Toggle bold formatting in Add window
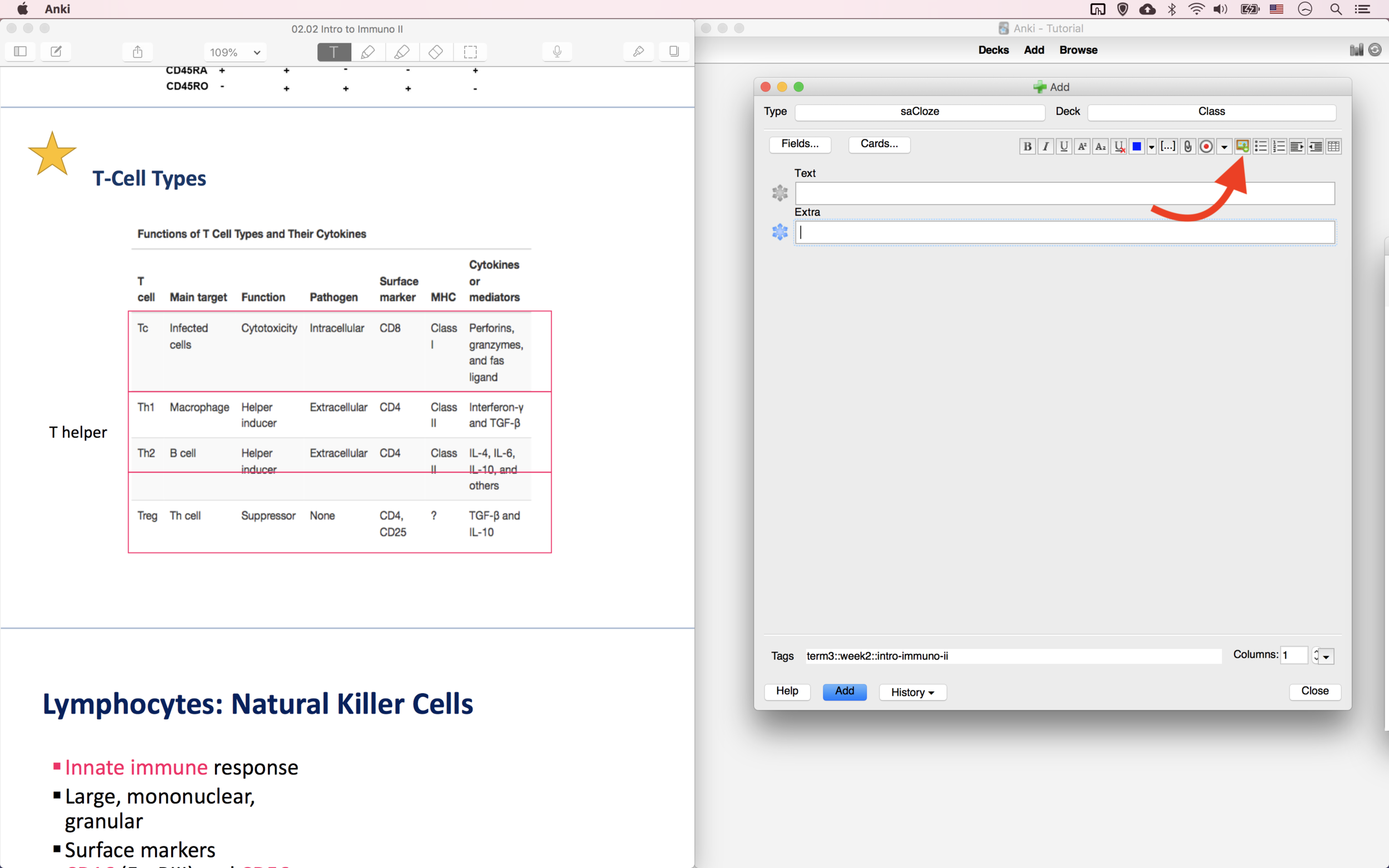 (1027, 147)
